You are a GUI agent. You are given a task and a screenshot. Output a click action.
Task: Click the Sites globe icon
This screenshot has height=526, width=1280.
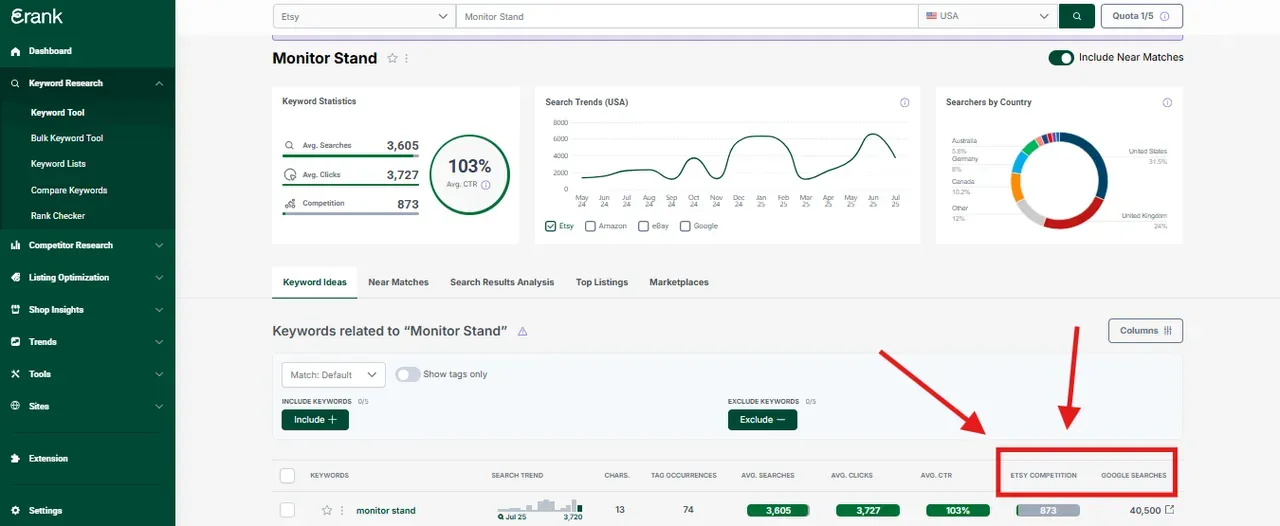(x=15, y=406)
